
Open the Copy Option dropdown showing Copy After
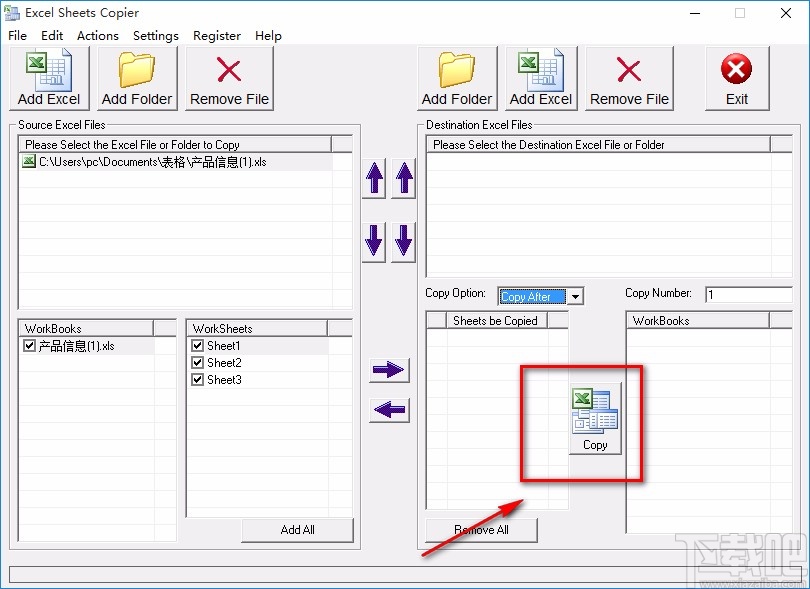coord(577,296)
